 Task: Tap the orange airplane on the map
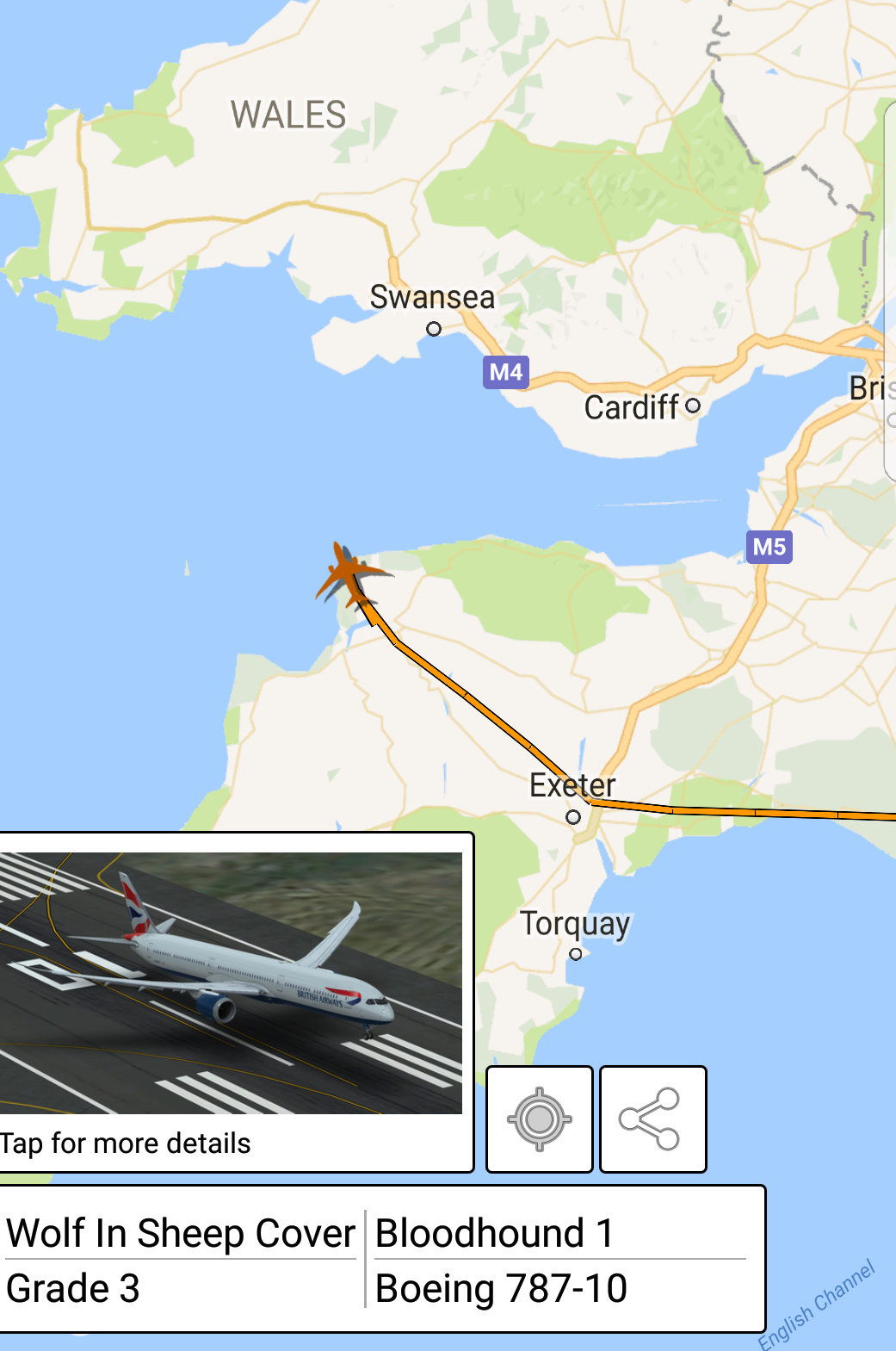347,572
